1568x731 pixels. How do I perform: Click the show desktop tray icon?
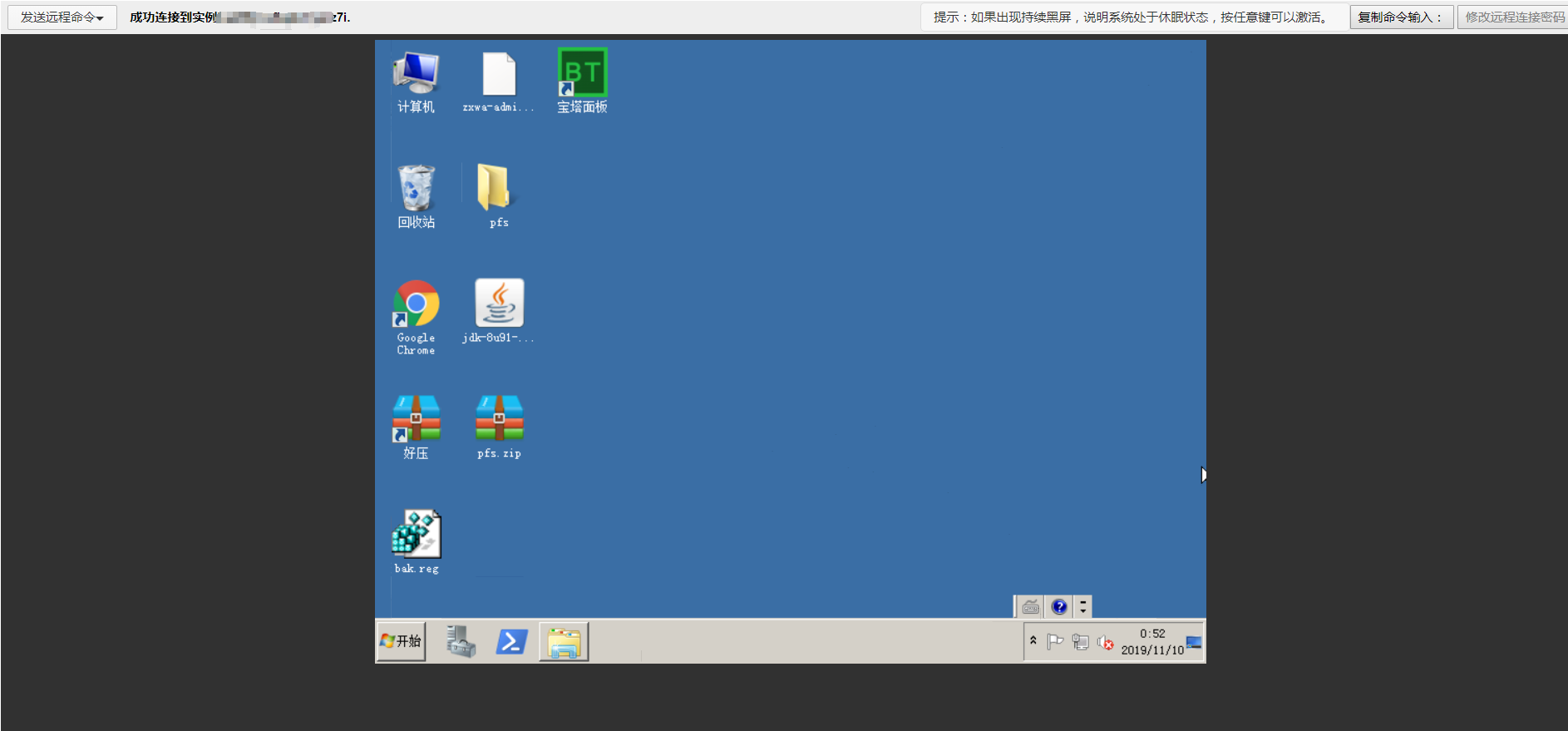click(1194, 641)
